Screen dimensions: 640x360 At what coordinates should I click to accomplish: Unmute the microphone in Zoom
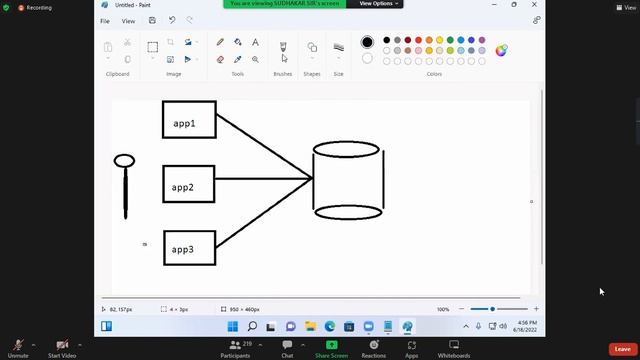[x=18, y=349]
